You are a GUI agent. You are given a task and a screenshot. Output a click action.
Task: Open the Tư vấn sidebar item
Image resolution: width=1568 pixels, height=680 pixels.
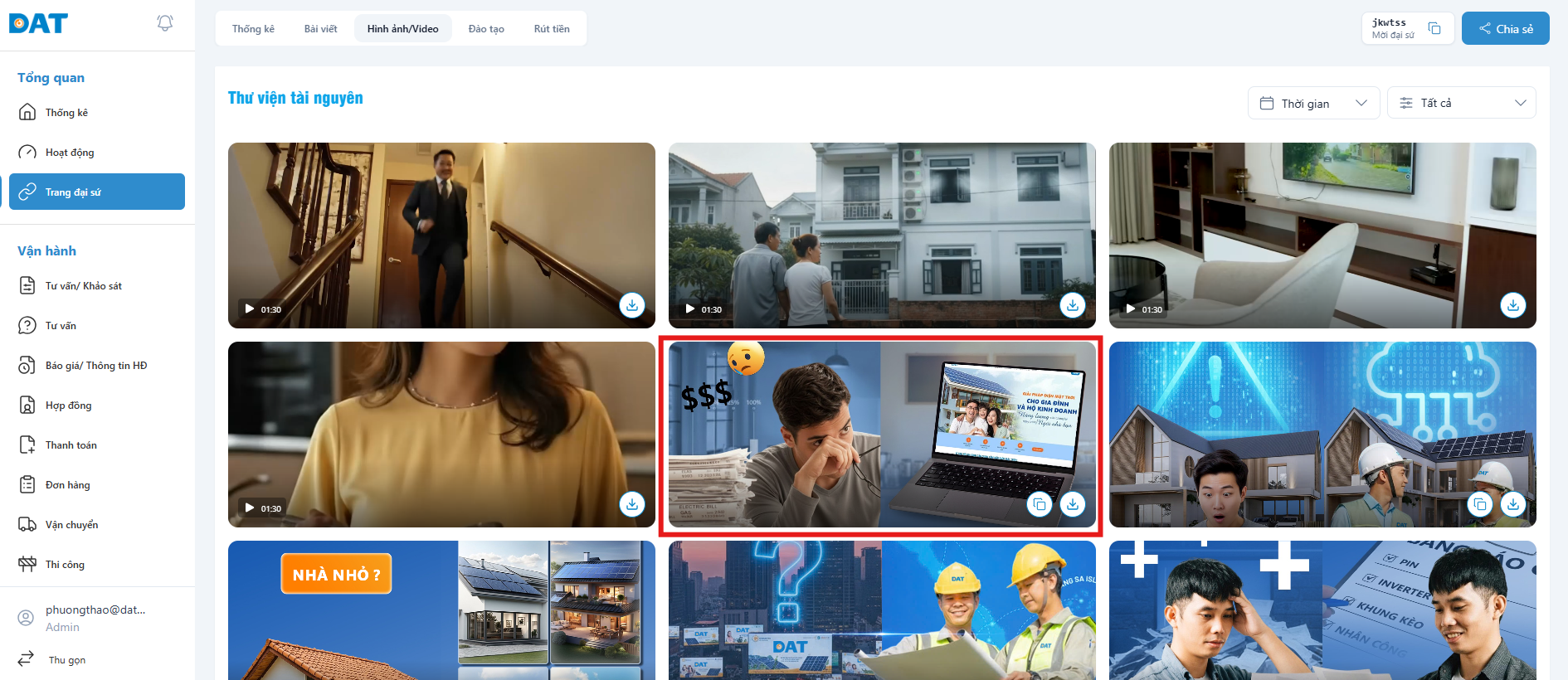(x=97, y=325)
